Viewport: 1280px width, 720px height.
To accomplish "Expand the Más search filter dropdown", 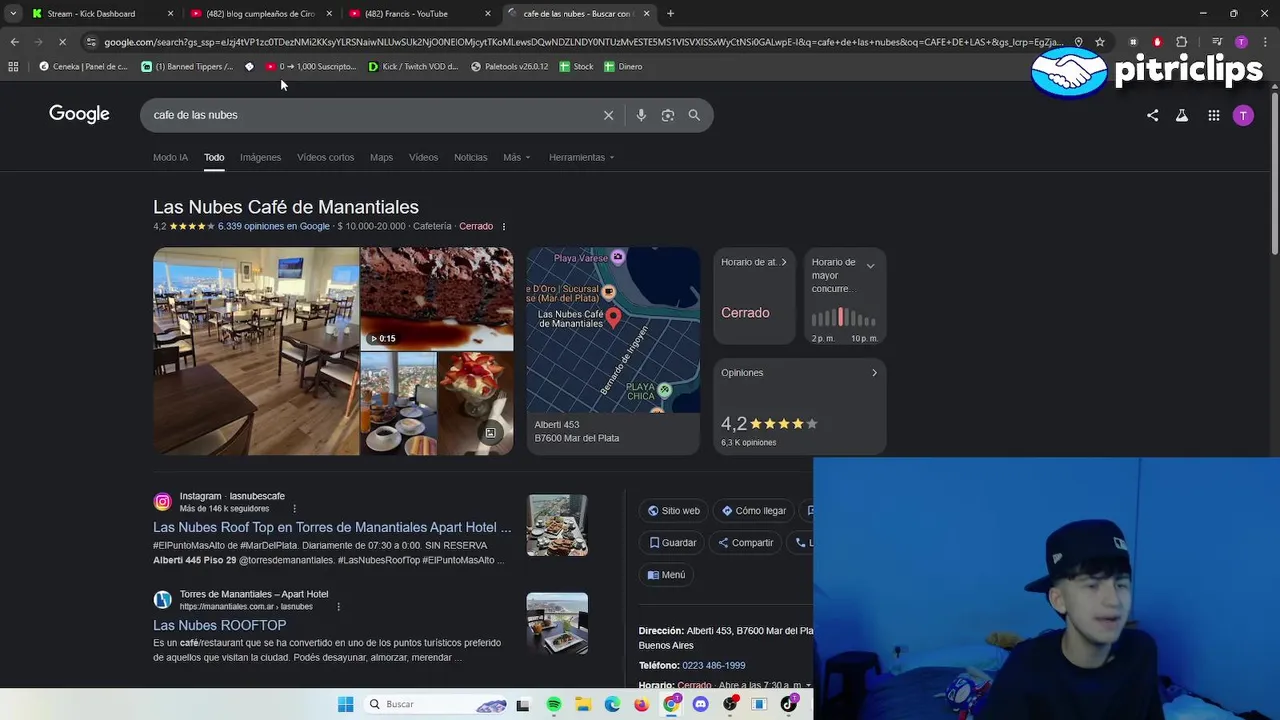I will (516, 157).
